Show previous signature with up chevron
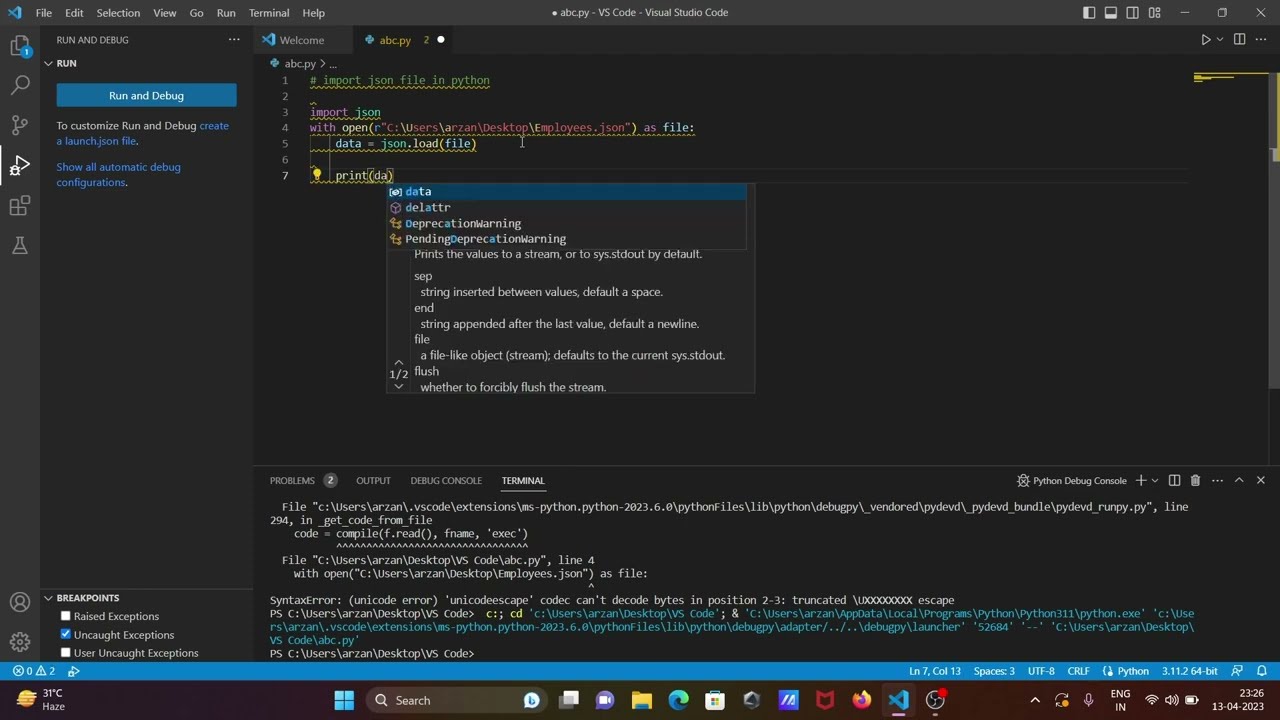1280x720 pixels. click(x=398, y=362)
